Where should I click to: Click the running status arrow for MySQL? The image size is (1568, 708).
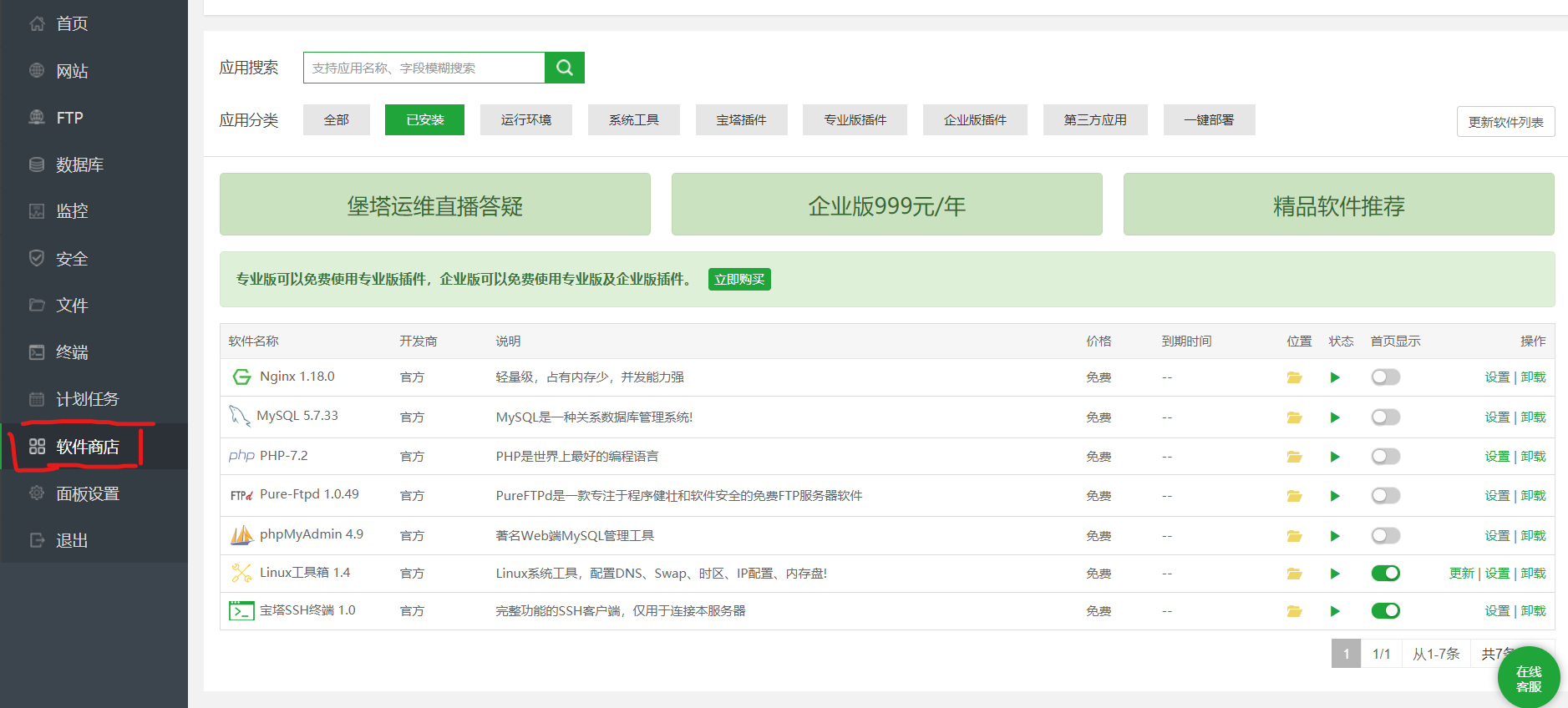[1335, 417]
